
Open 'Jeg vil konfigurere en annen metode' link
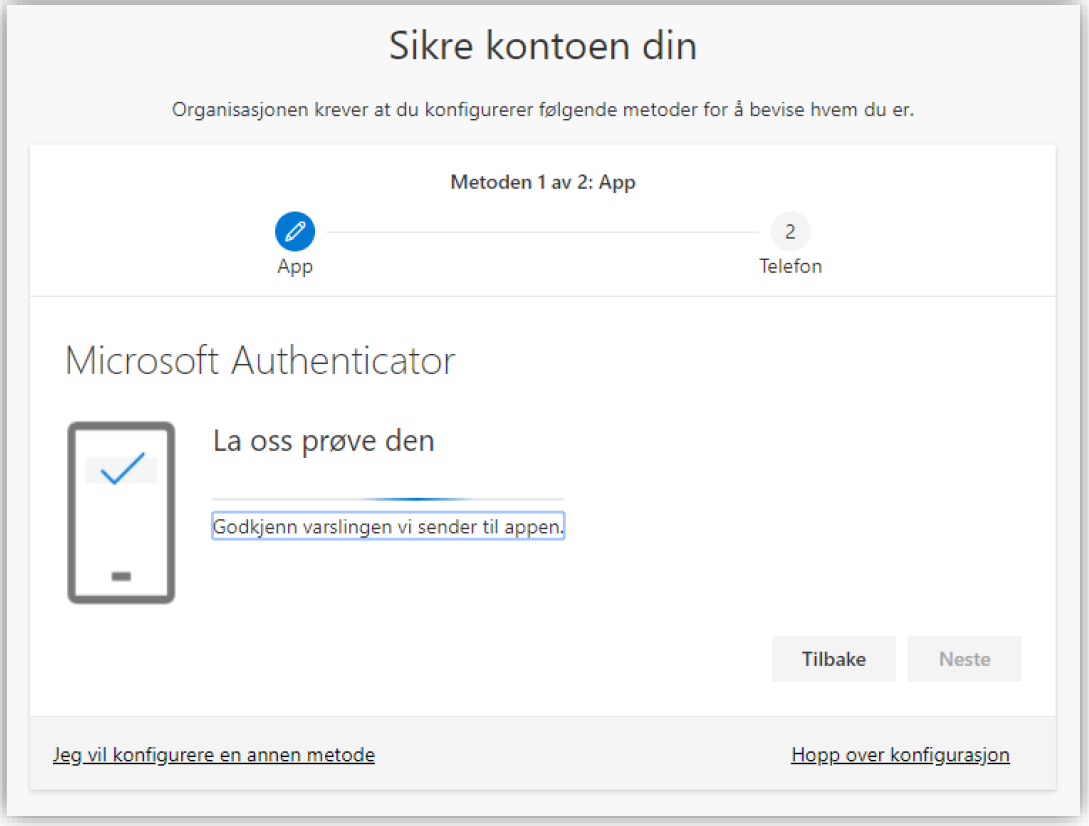point(214,754)
